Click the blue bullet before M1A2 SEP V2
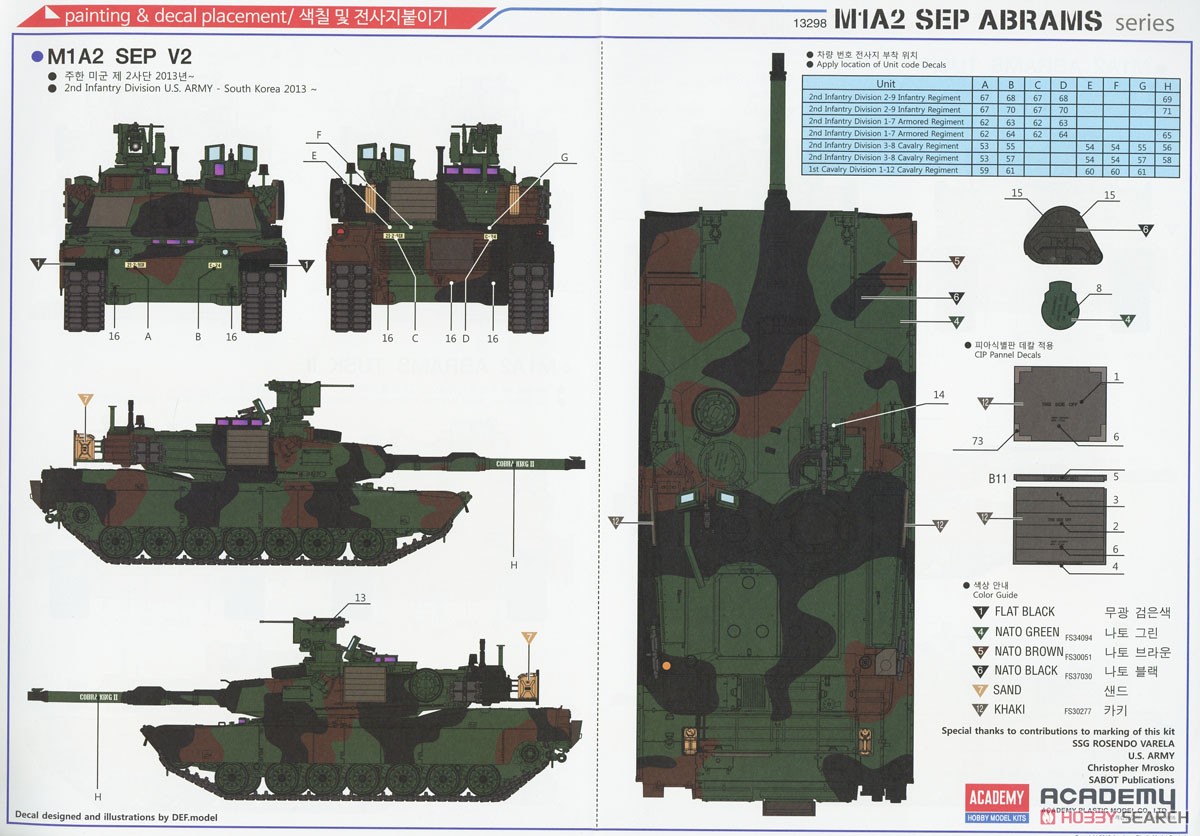Screen dimensions: 1200x836 point(37,57)
